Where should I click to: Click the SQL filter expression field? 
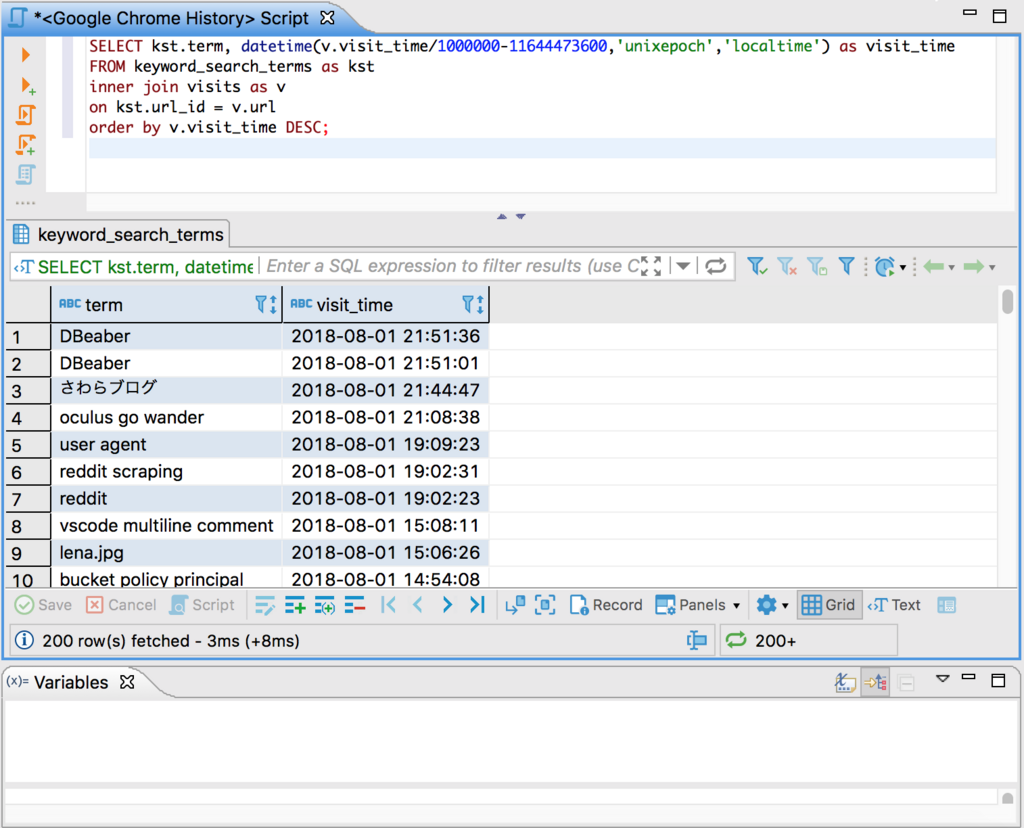[451, 266]
